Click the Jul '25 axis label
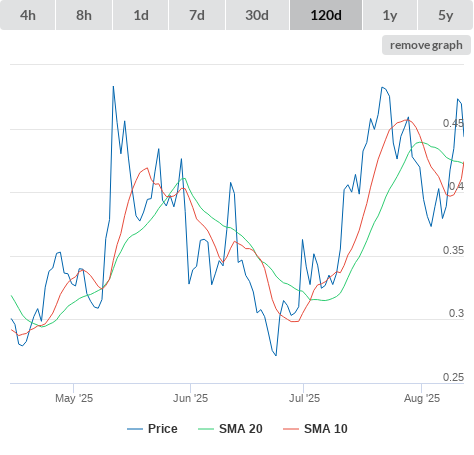The height and width of the screenshot is (455, 474). [x=304, y=398]
